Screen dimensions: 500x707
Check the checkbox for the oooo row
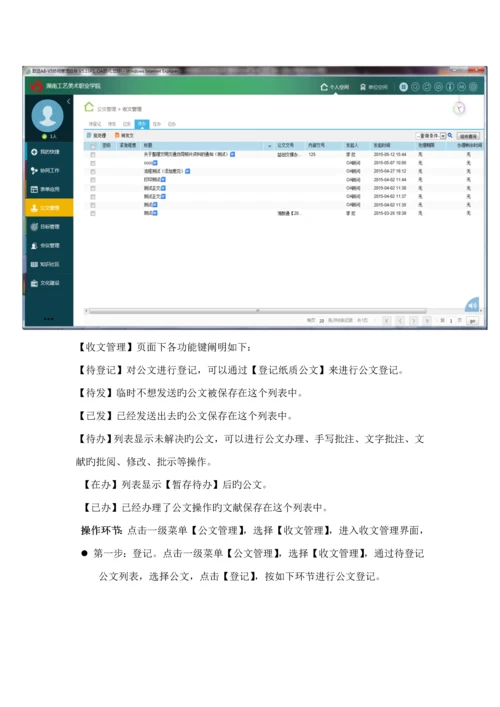pyautogui.click(x=93, y=163)
